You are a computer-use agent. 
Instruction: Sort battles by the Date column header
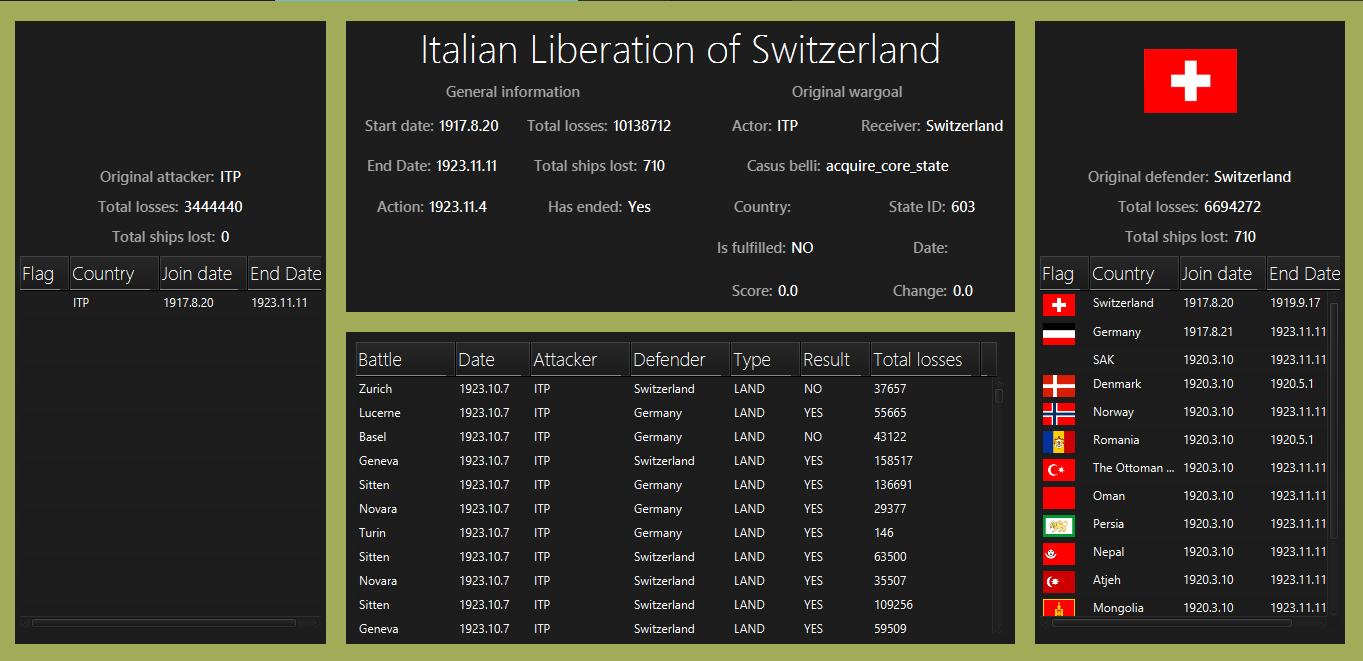tap(493, 359)
